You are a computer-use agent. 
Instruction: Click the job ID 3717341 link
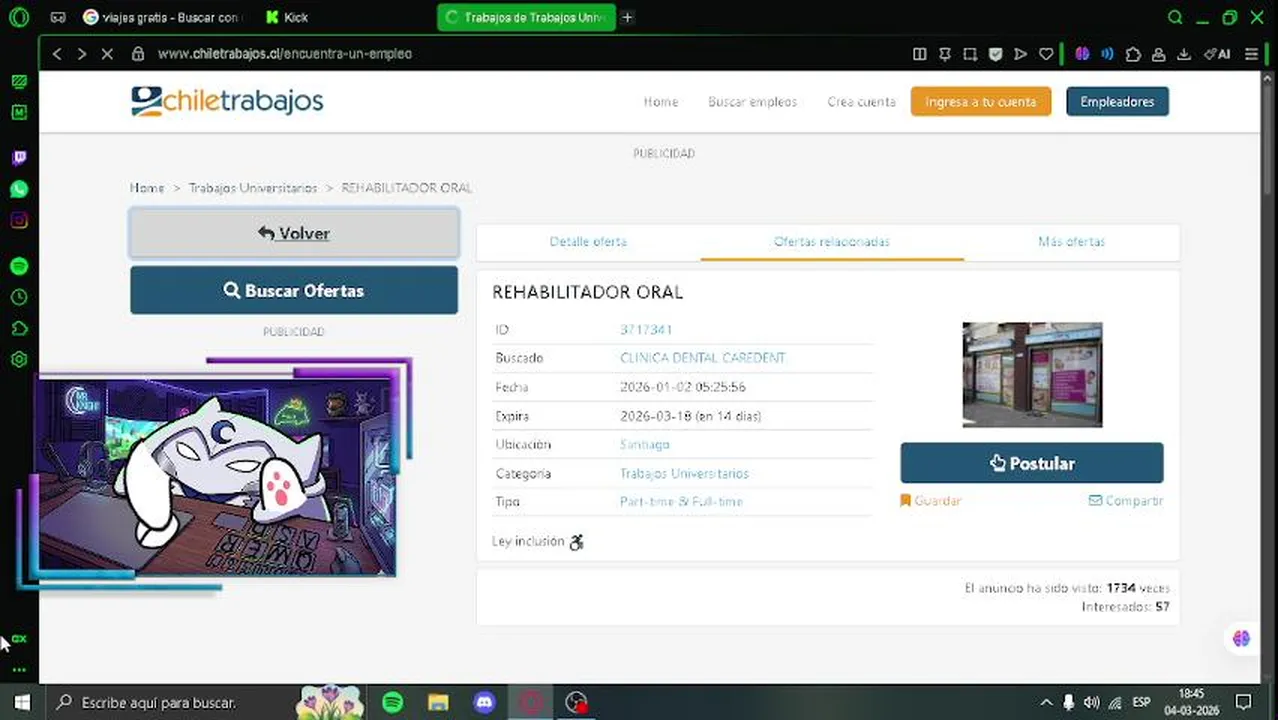(x=646, y=330)
